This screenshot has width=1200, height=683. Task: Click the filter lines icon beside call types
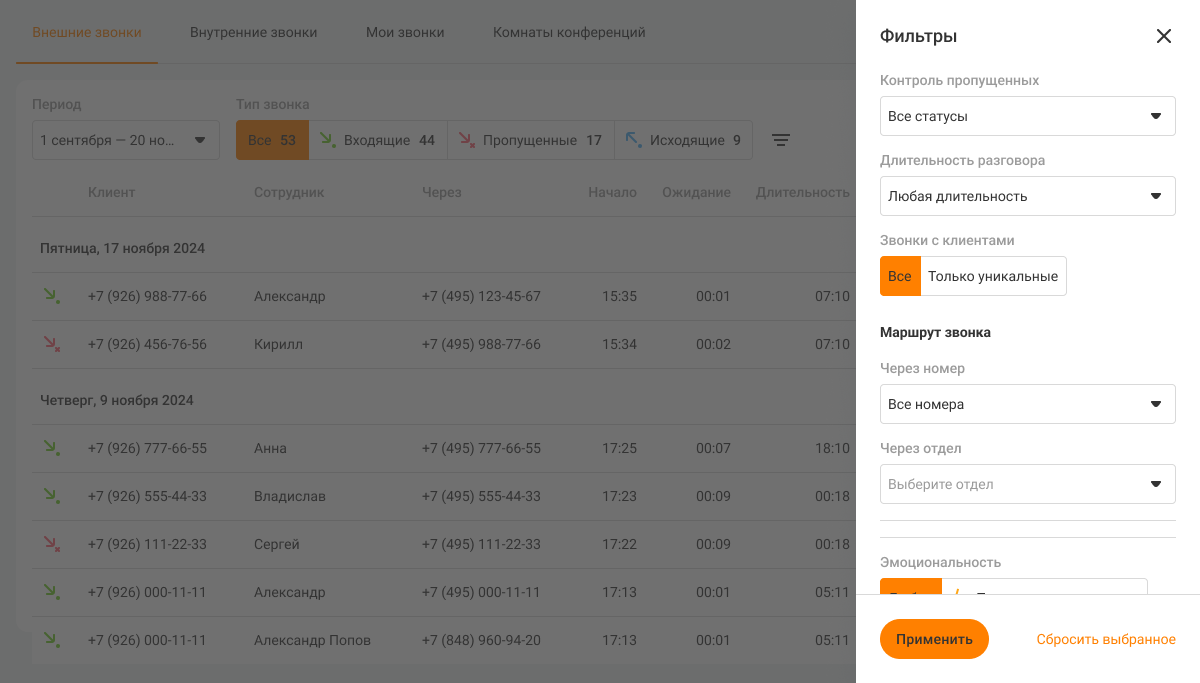pos(781,141)
